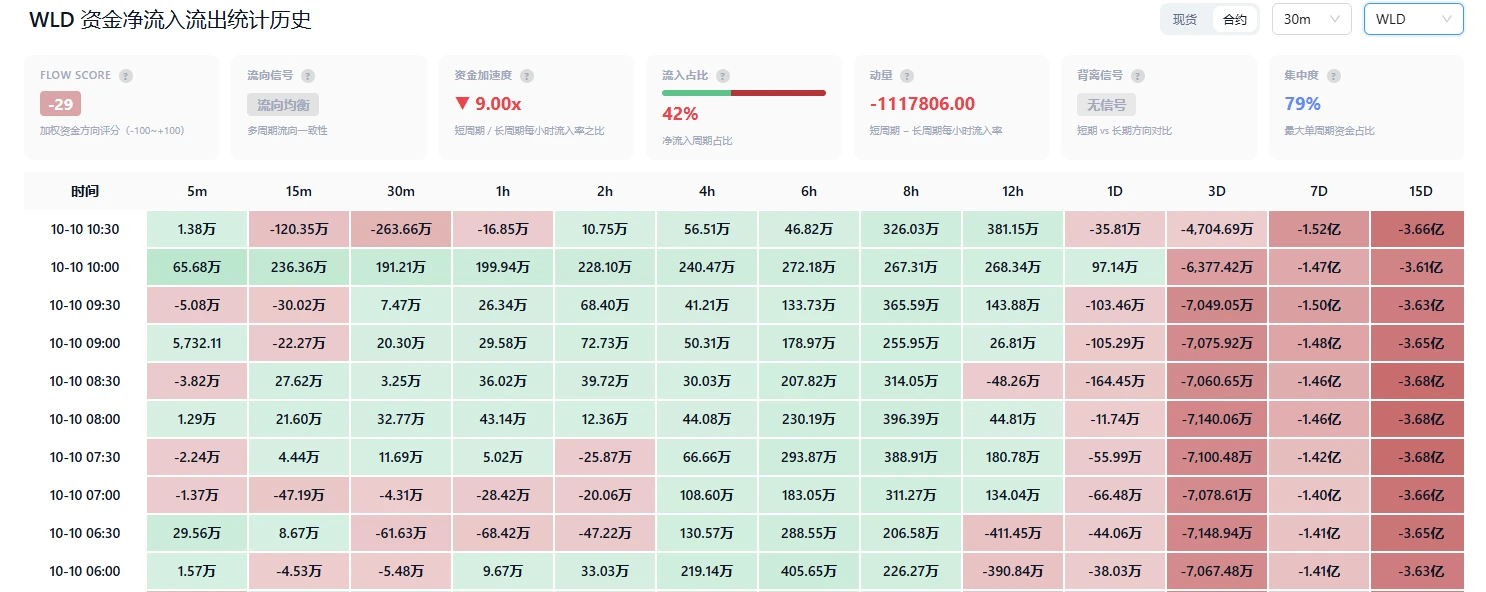This screenshot has width=1486, height=592.
Task: Select the 15D column header
Action: [1417, 191]
